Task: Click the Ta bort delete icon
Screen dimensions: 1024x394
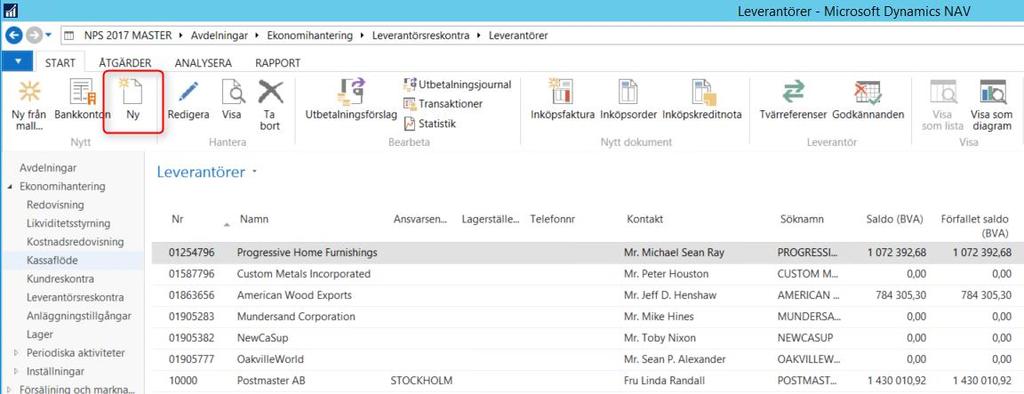Action: pyautogui.click(x=270, y=91)
